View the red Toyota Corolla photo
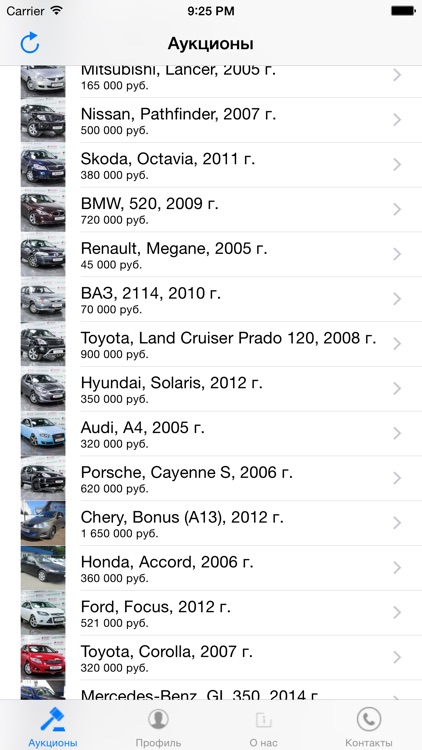This screenshot has height=750, width=422. [x=43, y=658]
